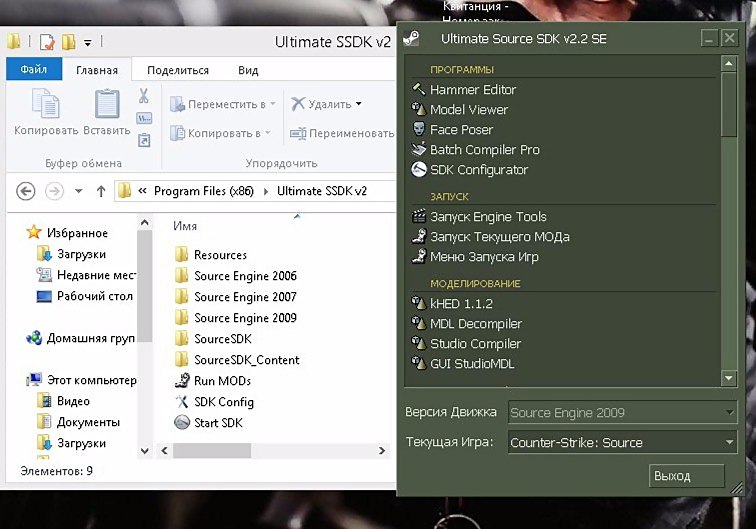Click breadcrumb double chevron before Program Files
The width and height of the screenshot is (756, 529).
(142, 191)
